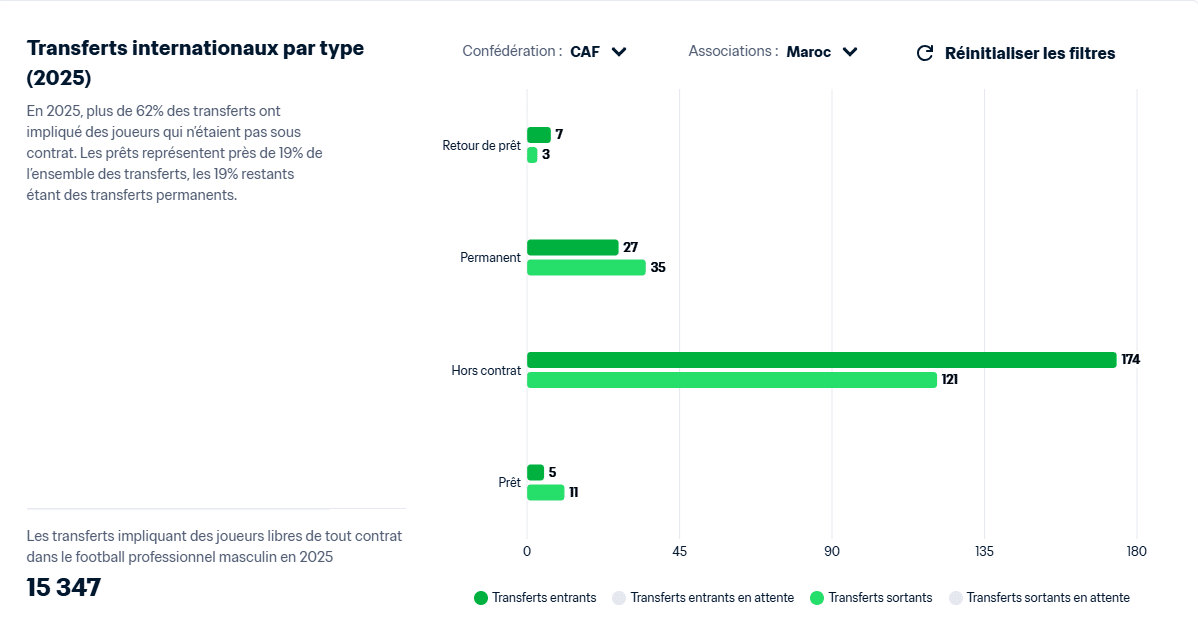
Task: Click the dark green Transferts entrants legend dot
Action: coord(481,598)
